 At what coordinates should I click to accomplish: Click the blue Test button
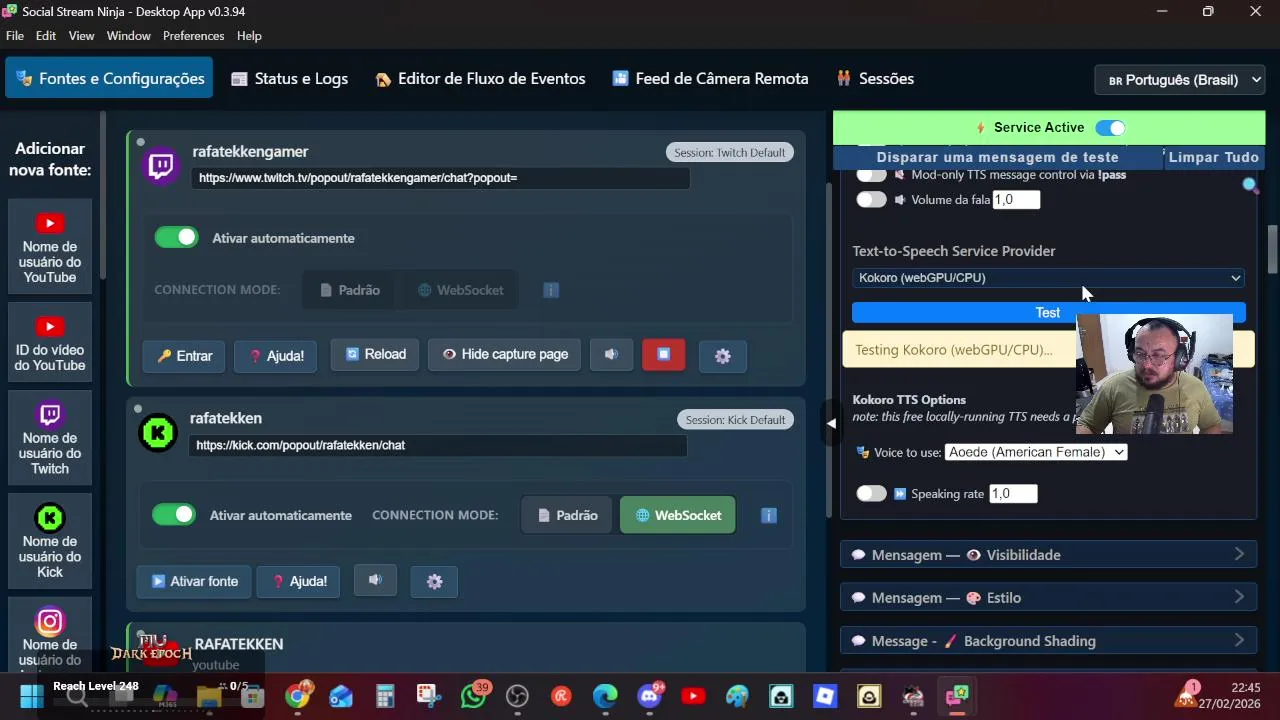tap(1048, 313)
